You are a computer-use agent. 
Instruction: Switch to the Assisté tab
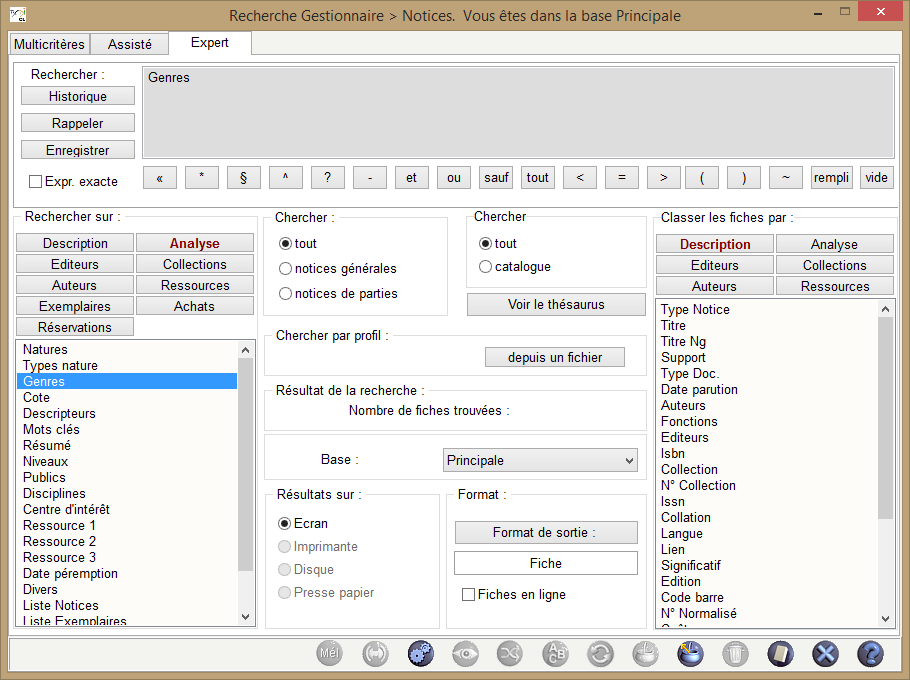tap(129, 45)
